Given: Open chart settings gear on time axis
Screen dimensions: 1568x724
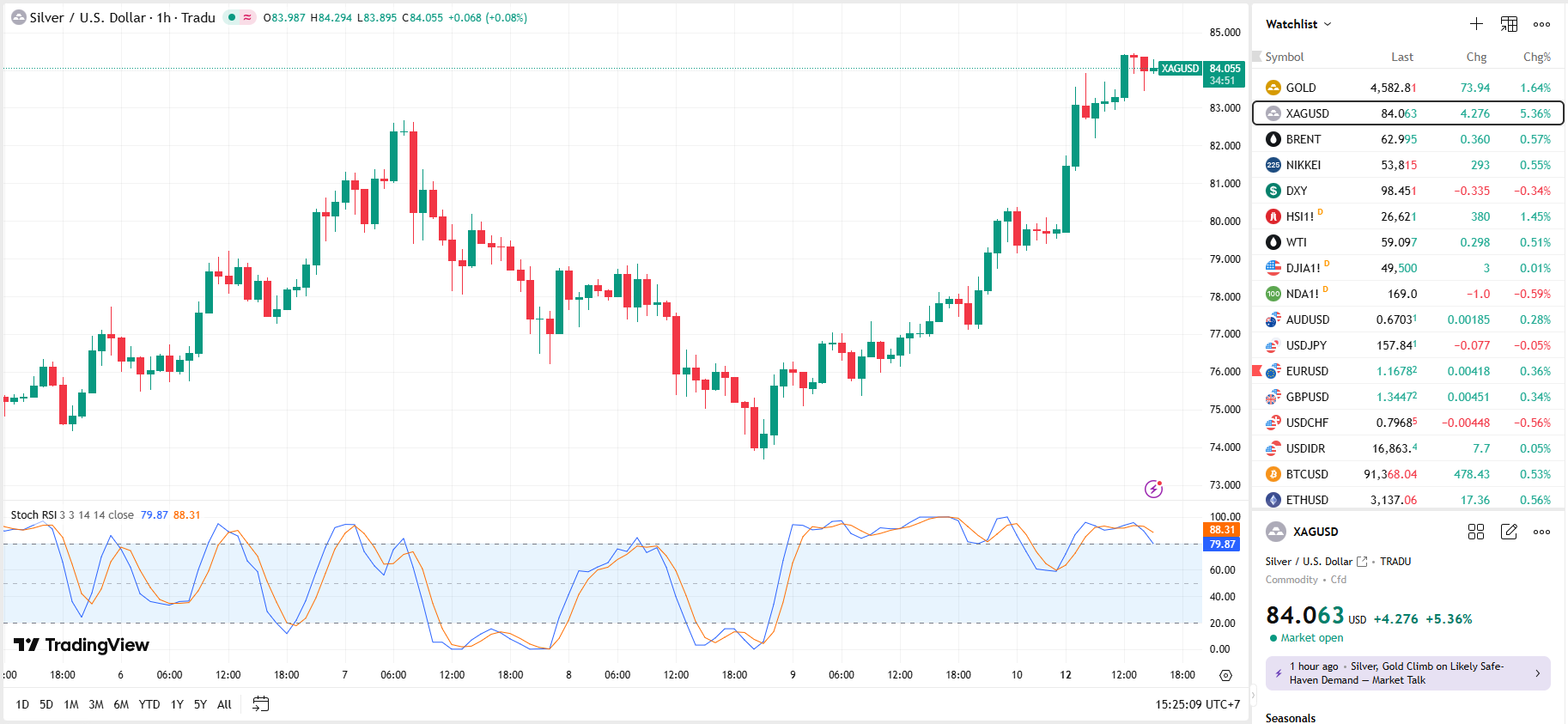Looking at the screenshot, I should click(x=1225, y=675).
